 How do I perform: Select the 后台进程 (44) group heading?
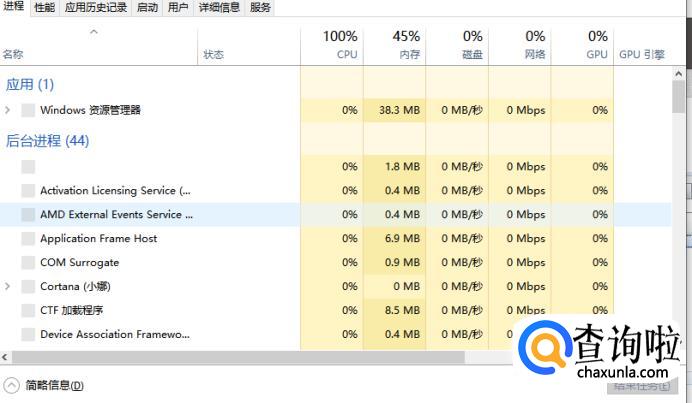pos(48,141)
